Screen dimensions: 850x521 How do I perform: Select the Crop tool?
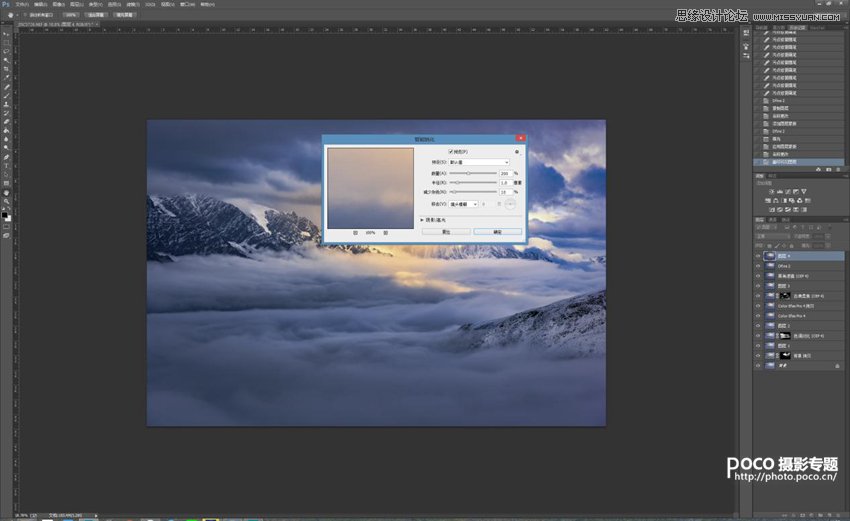7,69
